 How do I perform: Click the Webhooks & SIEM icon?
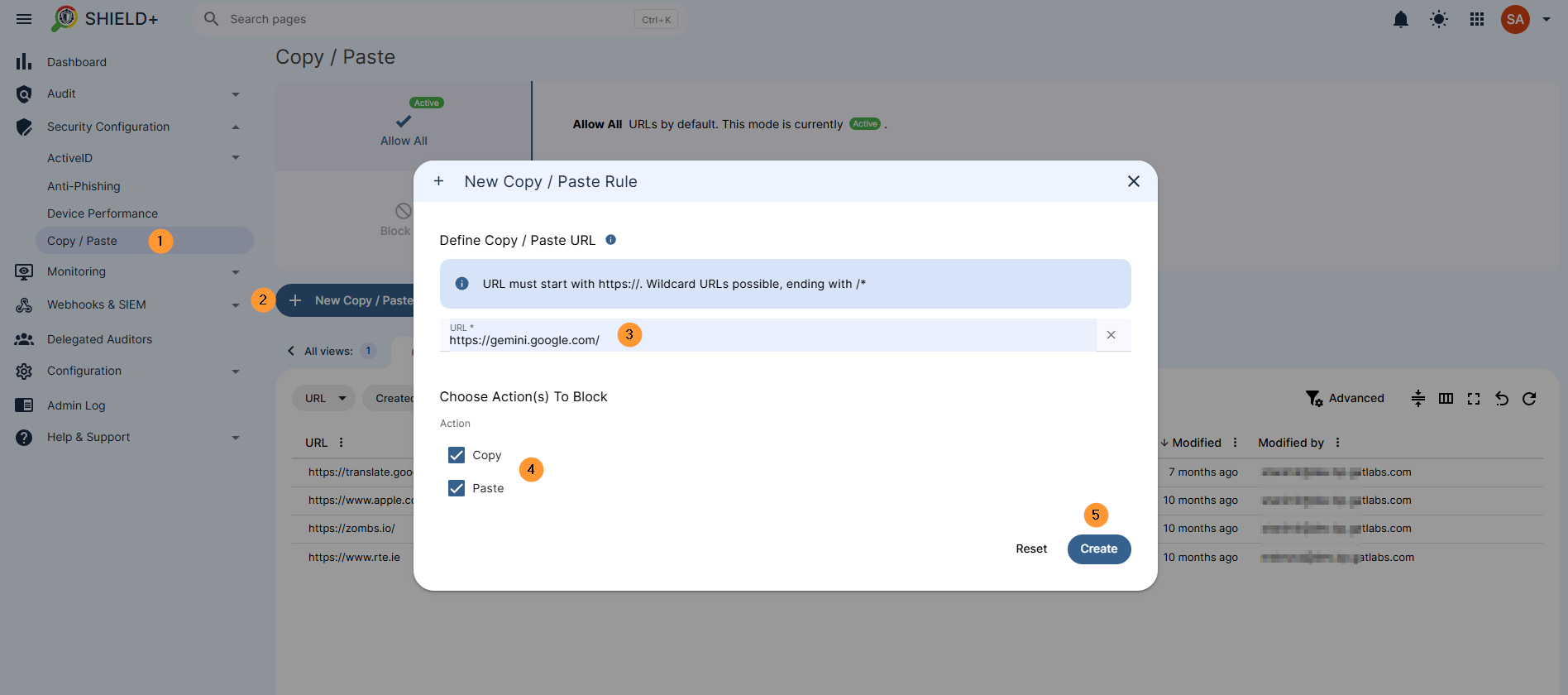coord(24,304)
